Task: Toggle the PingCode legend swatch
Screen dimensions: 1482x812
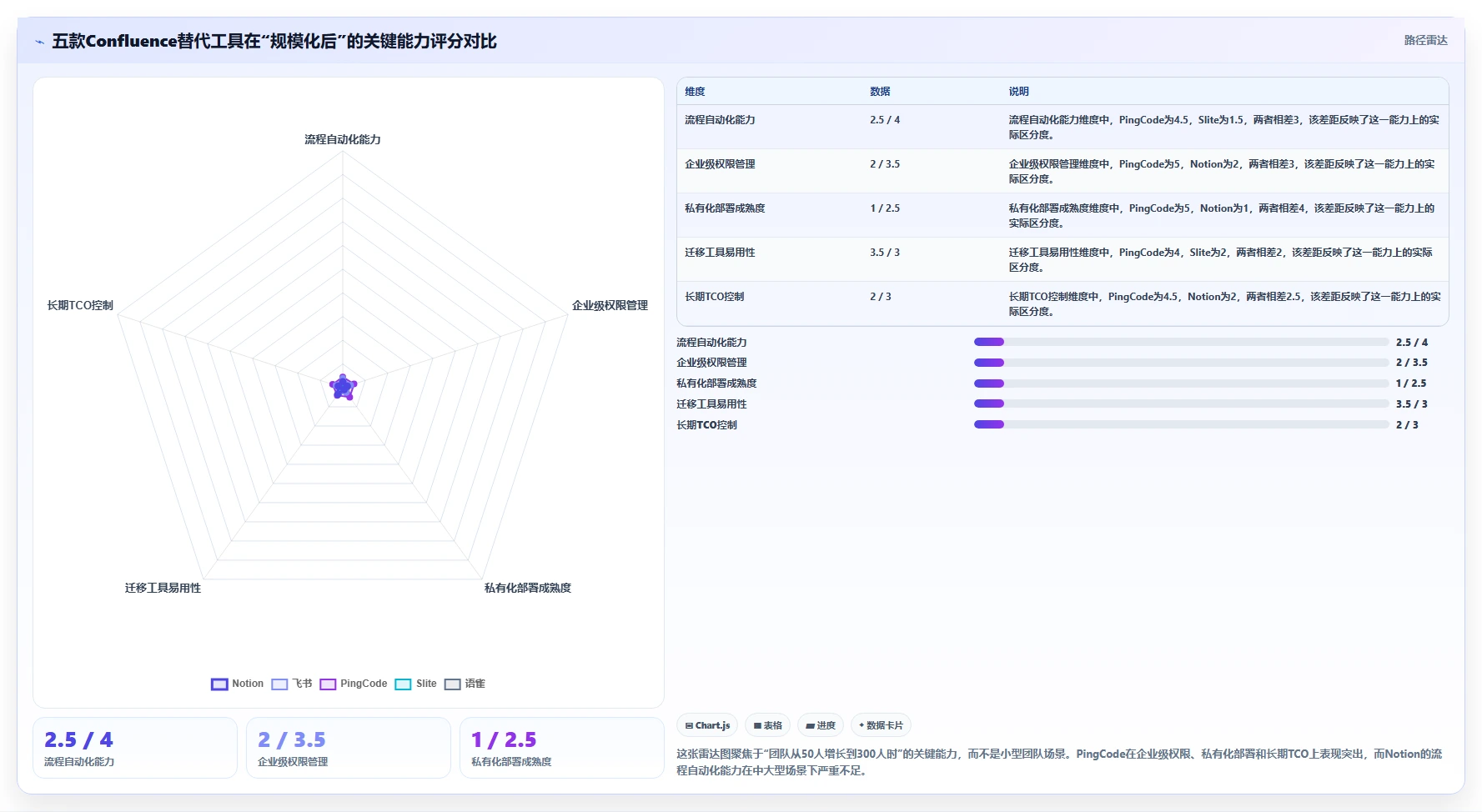Action: point(328,684)
